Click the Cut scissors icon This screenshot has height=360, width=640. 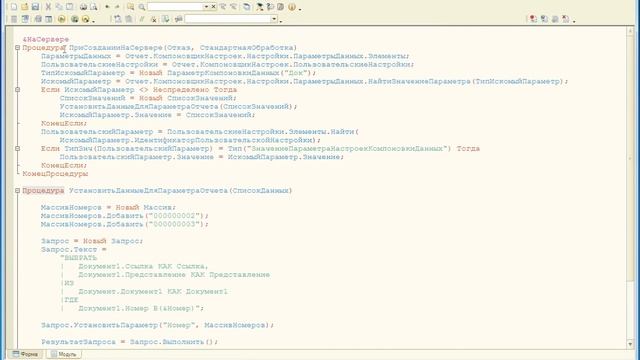(x=48, y=7)
